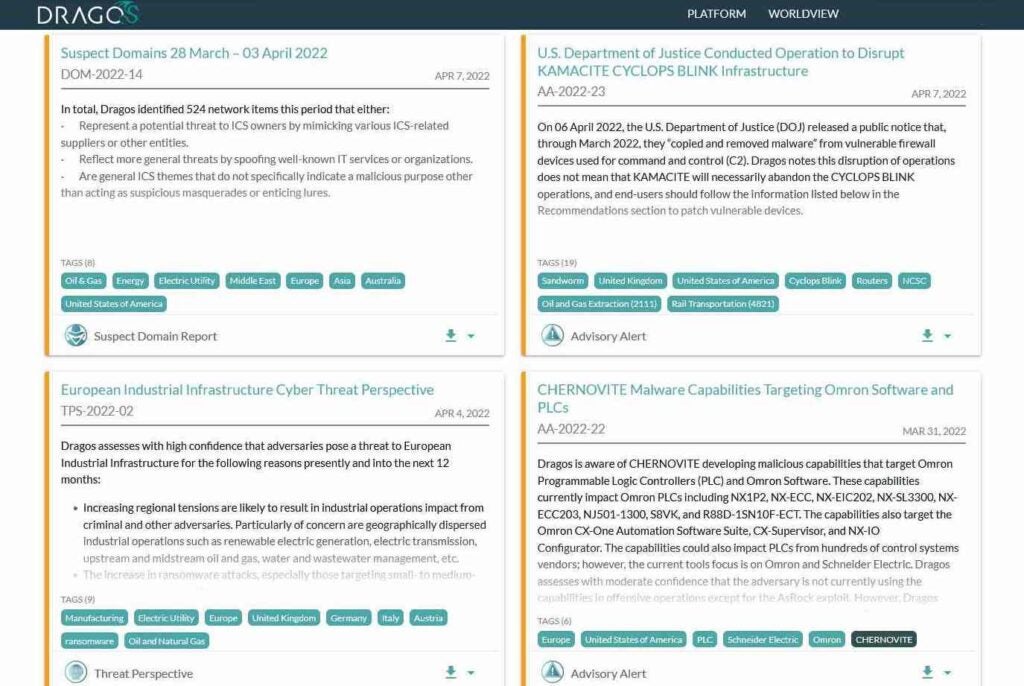
Task: Click Europe tag in European Threat Perspective card
Action: pos(223,618)
